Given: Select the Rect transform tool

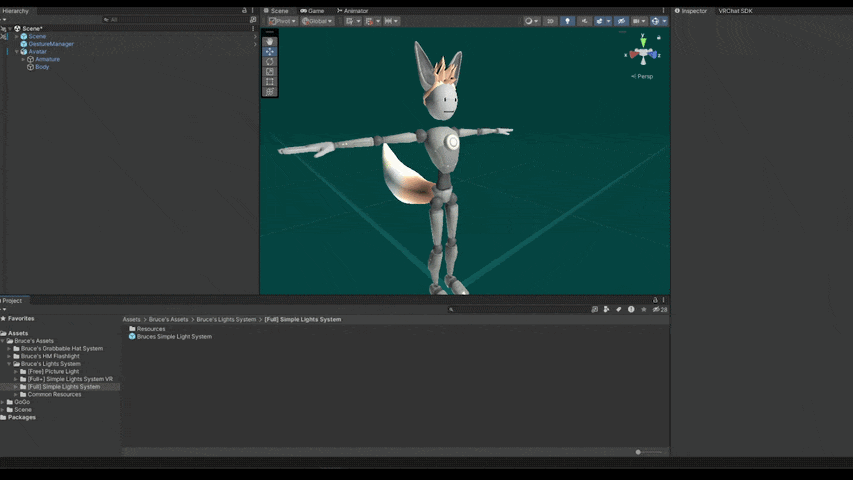Looking at the screenshot, I should click(270, 82).
